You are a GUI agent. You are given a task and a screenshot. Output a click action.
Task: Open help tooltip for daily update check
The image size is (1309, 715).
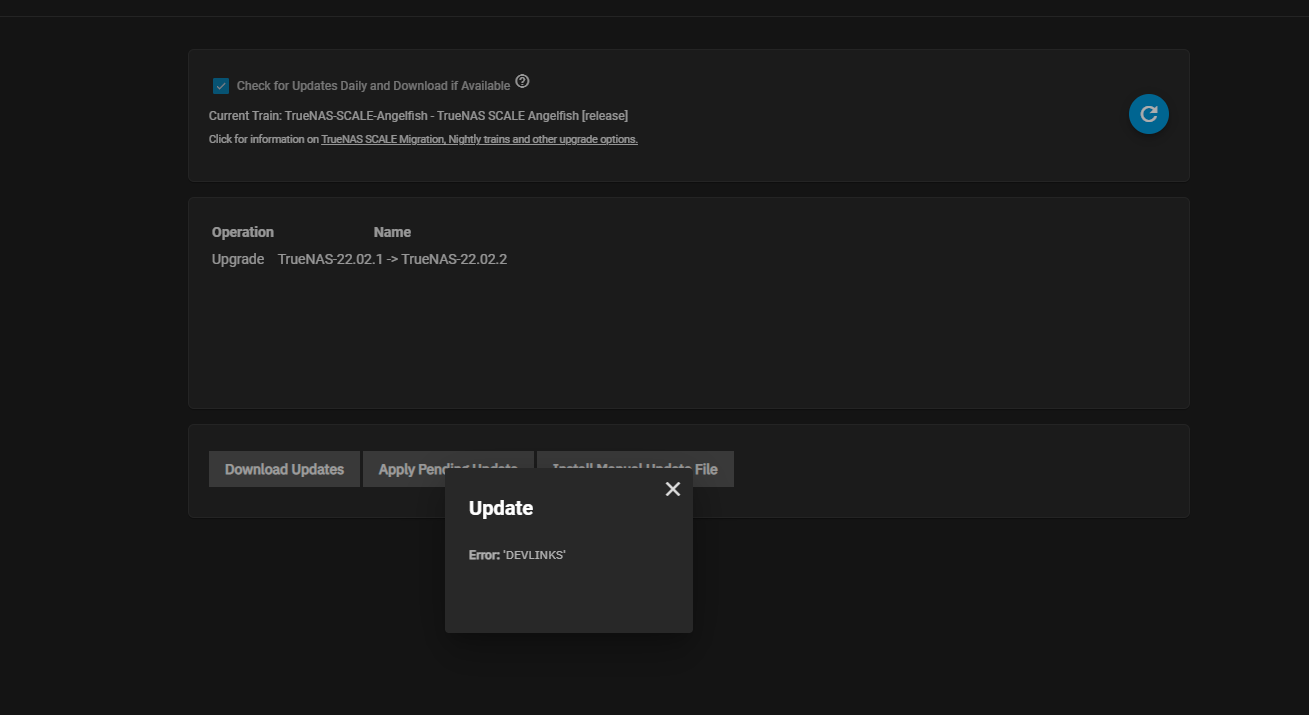tap(522, 81)
